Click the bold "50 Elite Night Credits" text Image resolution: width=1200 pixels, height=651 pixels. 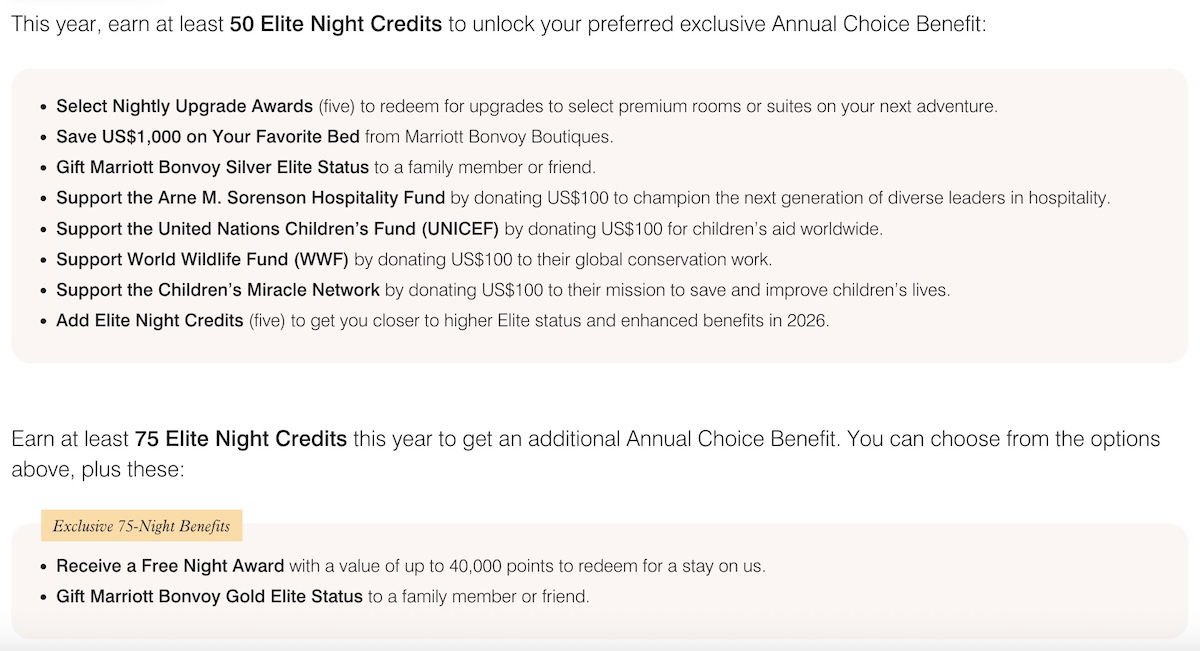point(335,24)
